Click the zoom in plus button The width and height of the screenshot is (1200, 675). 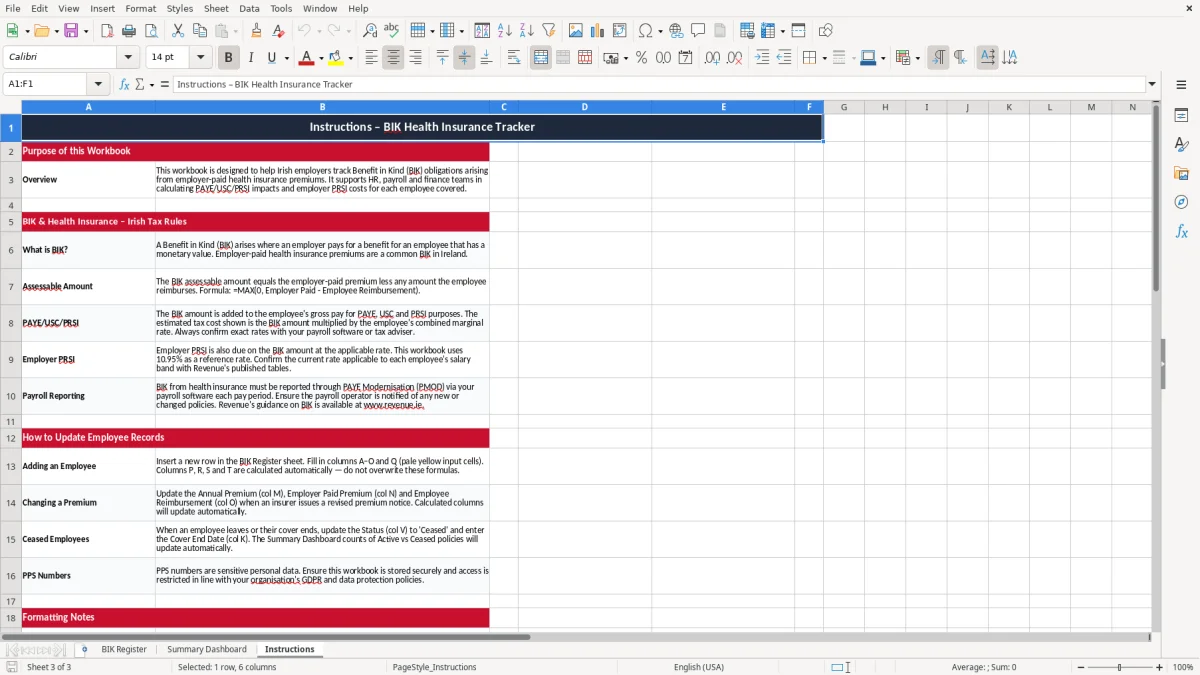pos(1159,667)
